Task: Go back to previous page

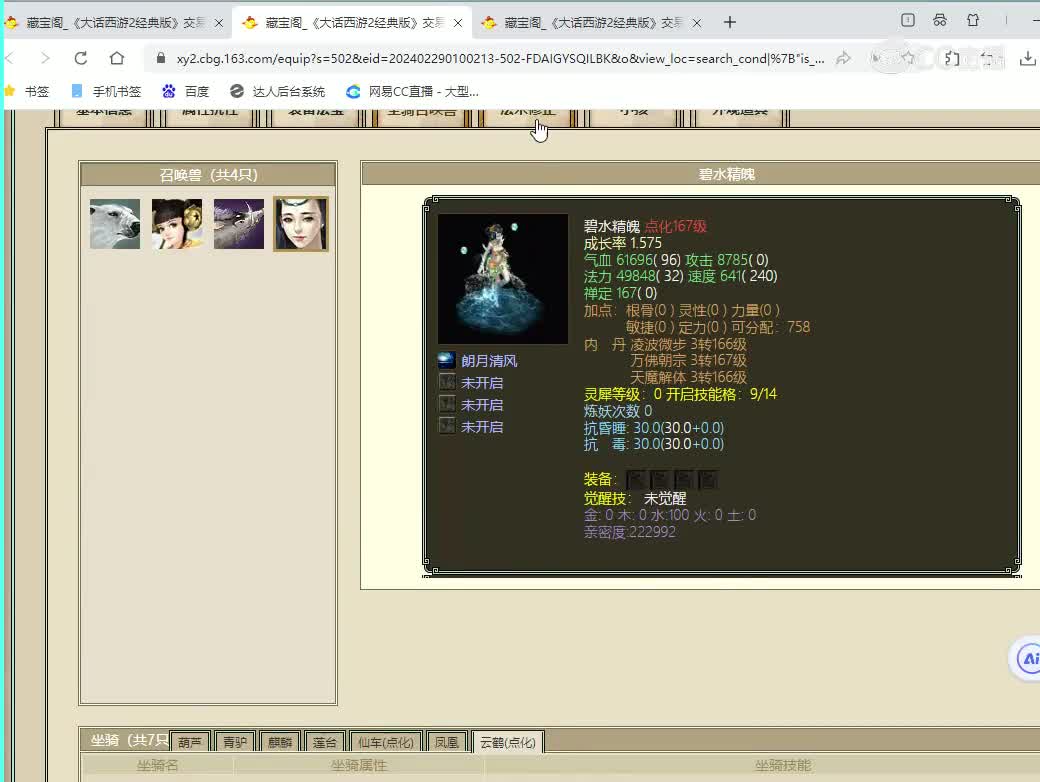Action: [9, 58]
